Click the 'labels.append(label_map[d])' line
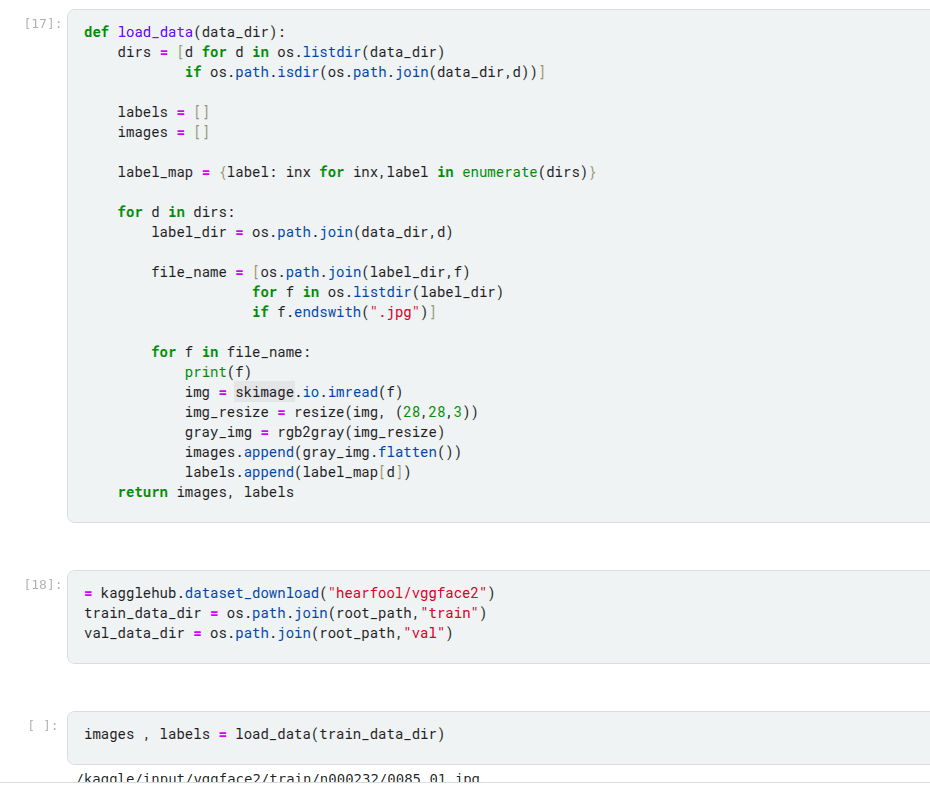The width and height of the screenshot is (930, 785). pos(298,473)
